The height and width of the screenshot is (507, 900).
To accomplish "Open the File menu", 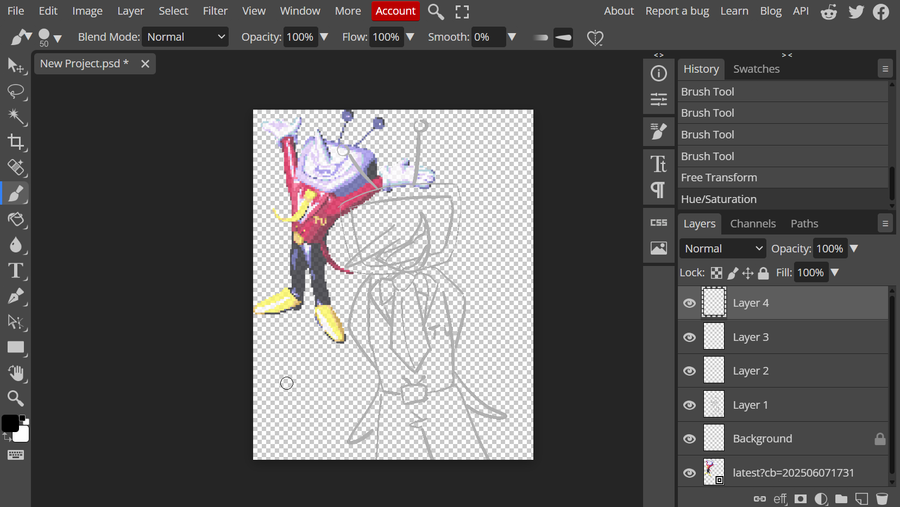I will pyautogui.click(x=15, y=11).
